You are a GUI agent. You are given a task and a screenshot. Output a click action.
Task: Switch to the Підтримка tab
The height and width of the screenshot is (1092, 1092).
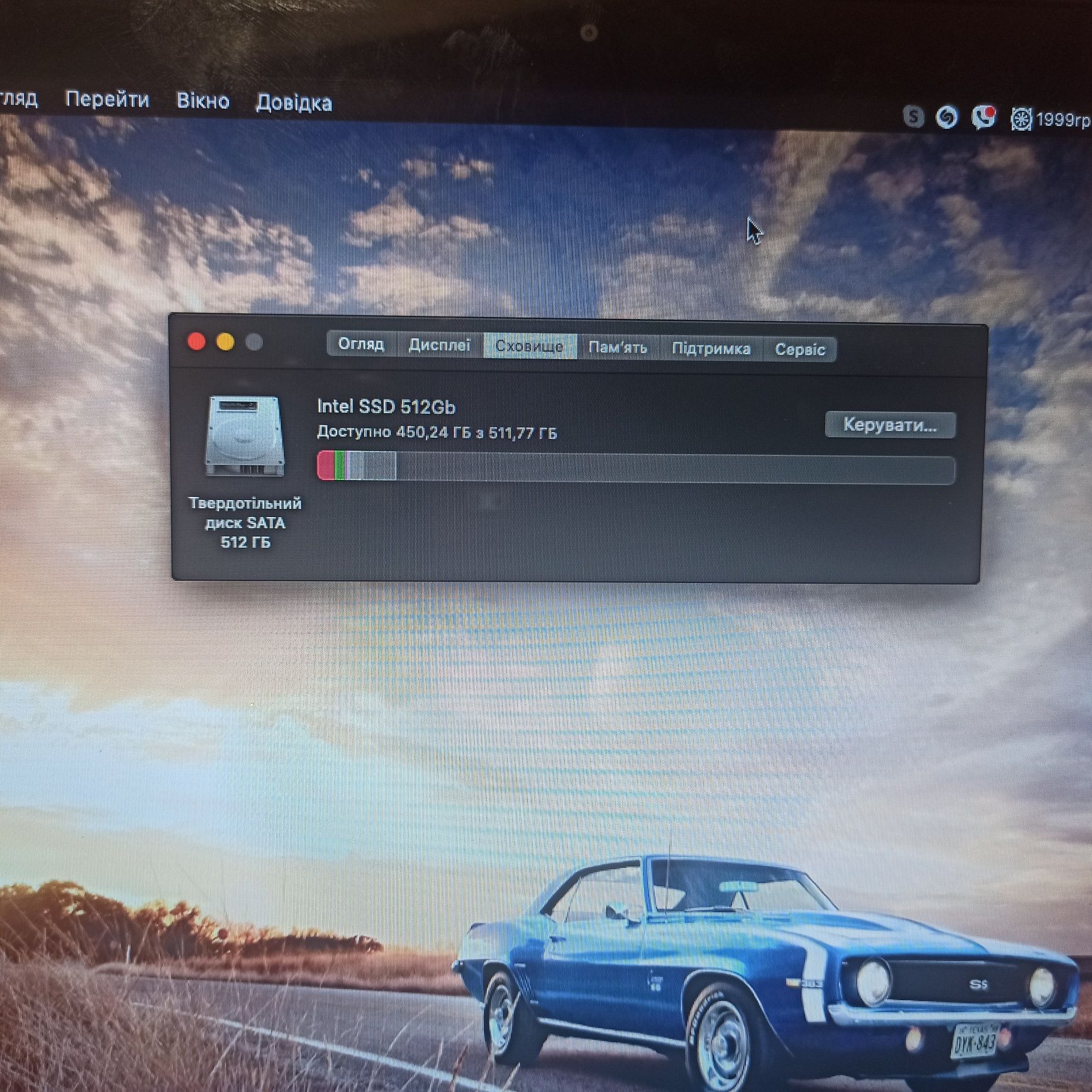pos(711,348)
